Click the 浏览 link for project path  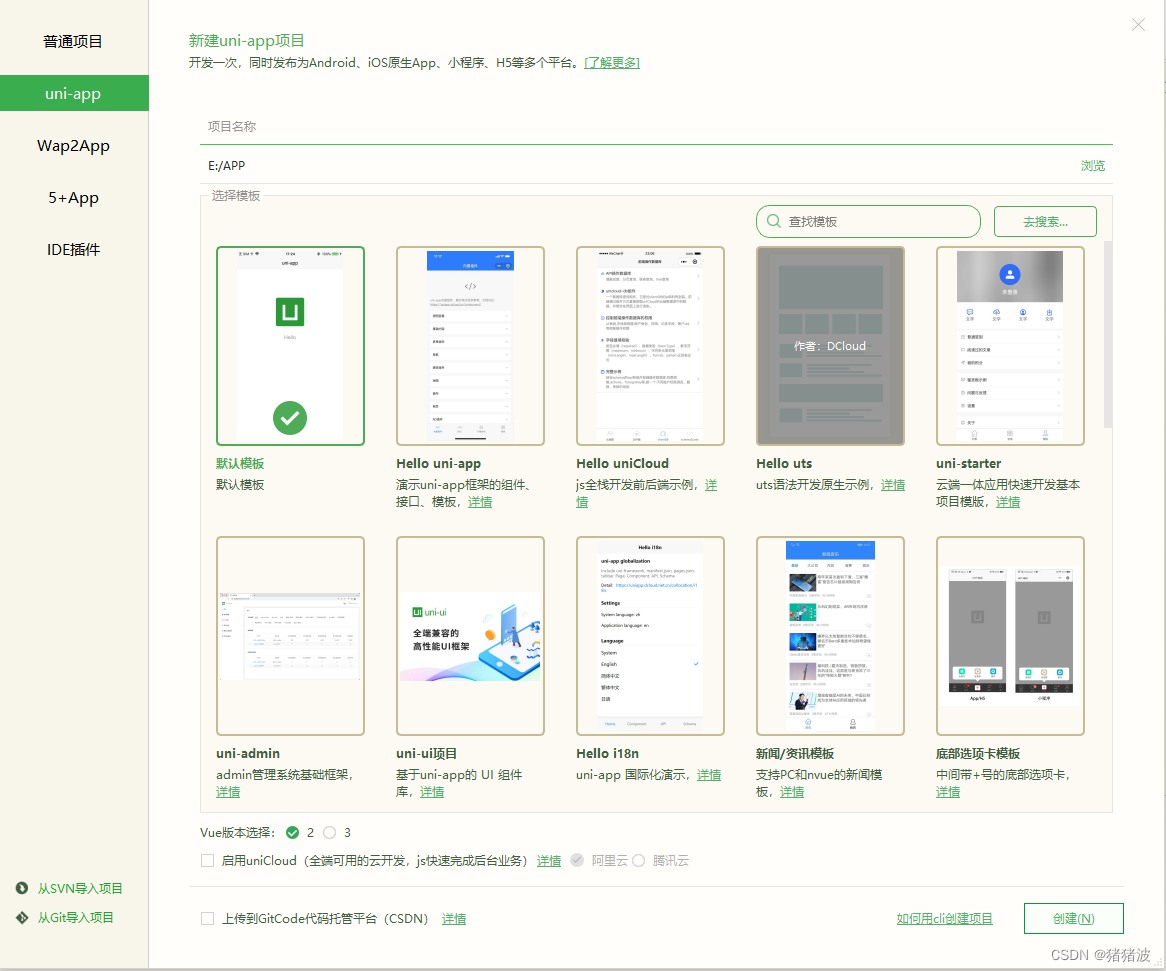[1092, 166]
